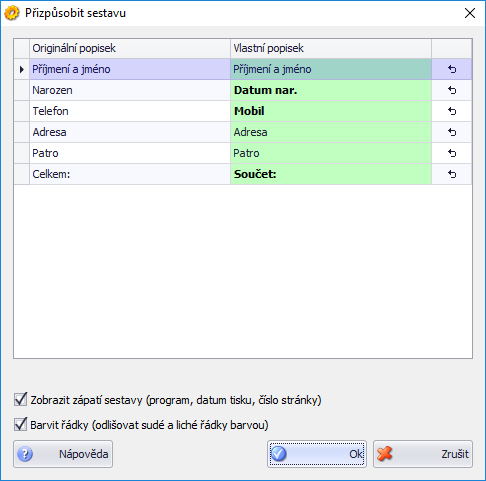Revert the Patro row label
The image size is (486, 481).
452,153
